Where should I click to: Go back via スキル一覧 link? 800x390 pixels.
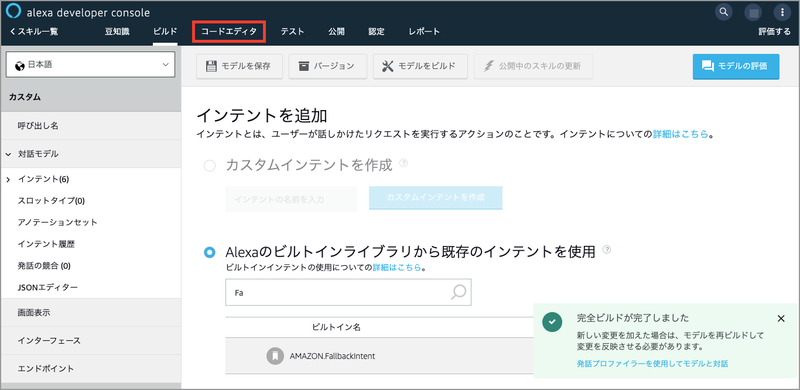point(34,32)
